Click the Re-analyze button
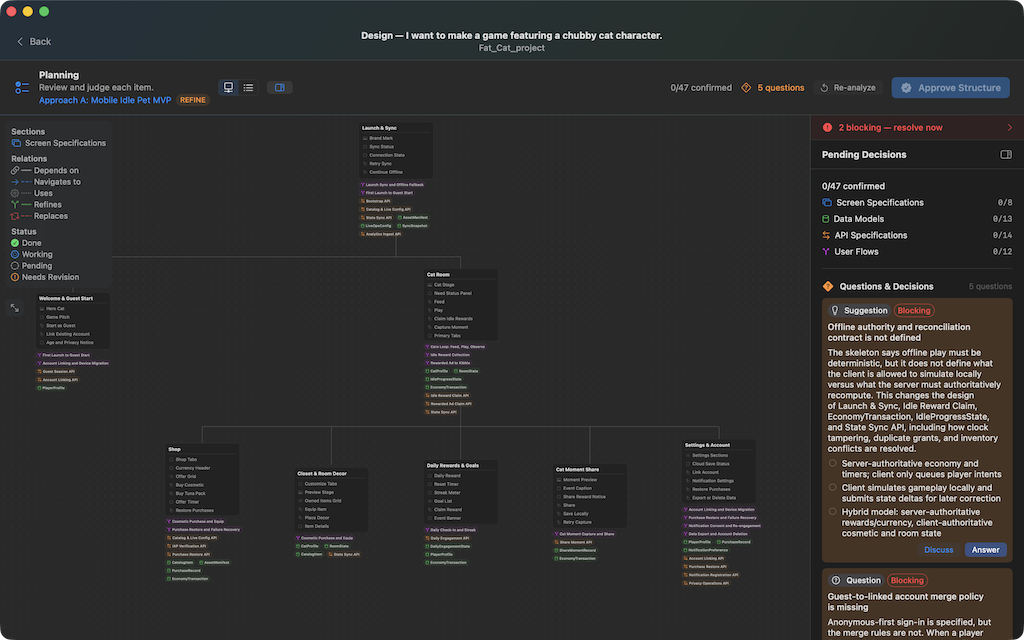This screenshot has width=1024, height=640. 848,88
